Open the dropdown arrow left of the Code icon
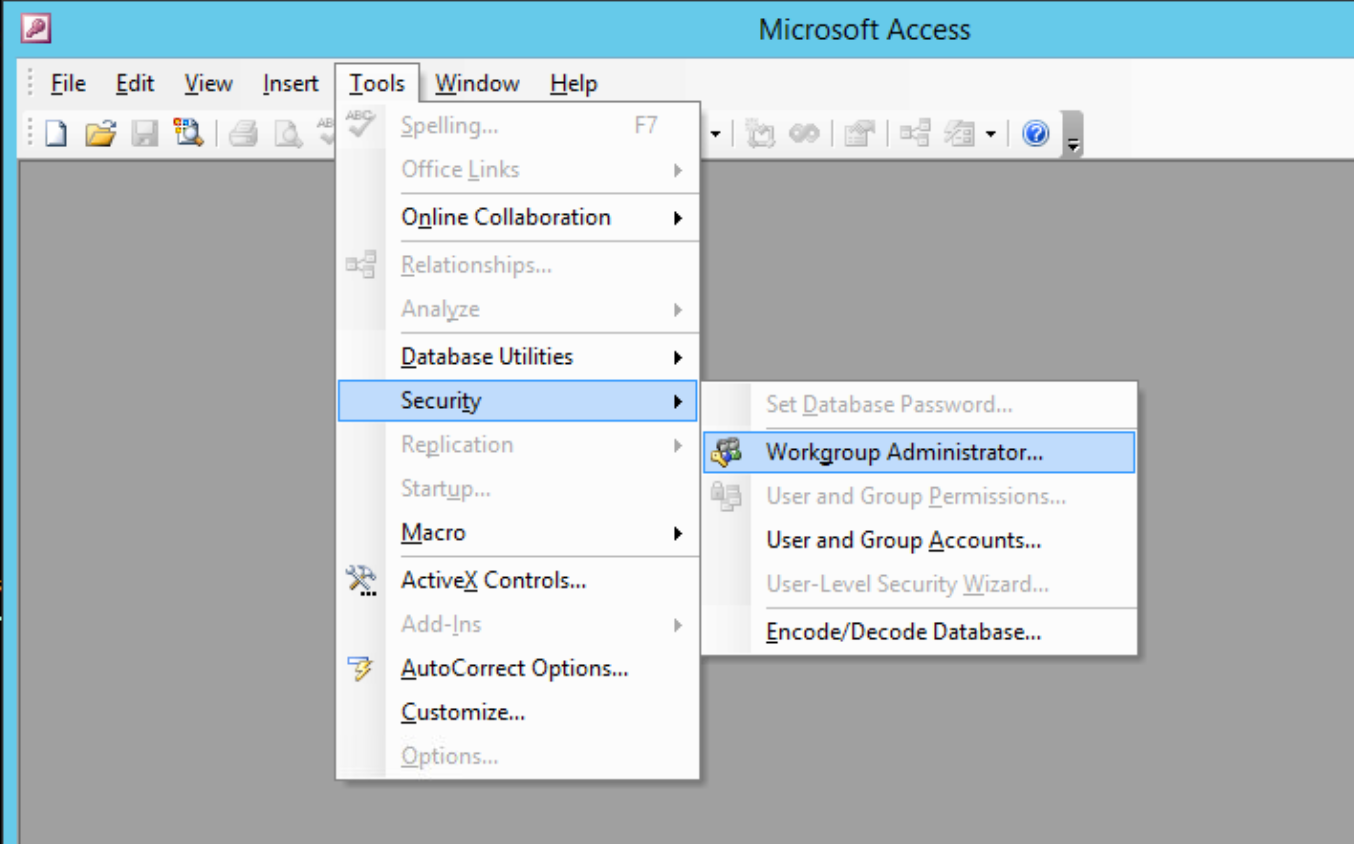Image resolution: width=1354 pixels, height=844 pixels. pos(716,134)
